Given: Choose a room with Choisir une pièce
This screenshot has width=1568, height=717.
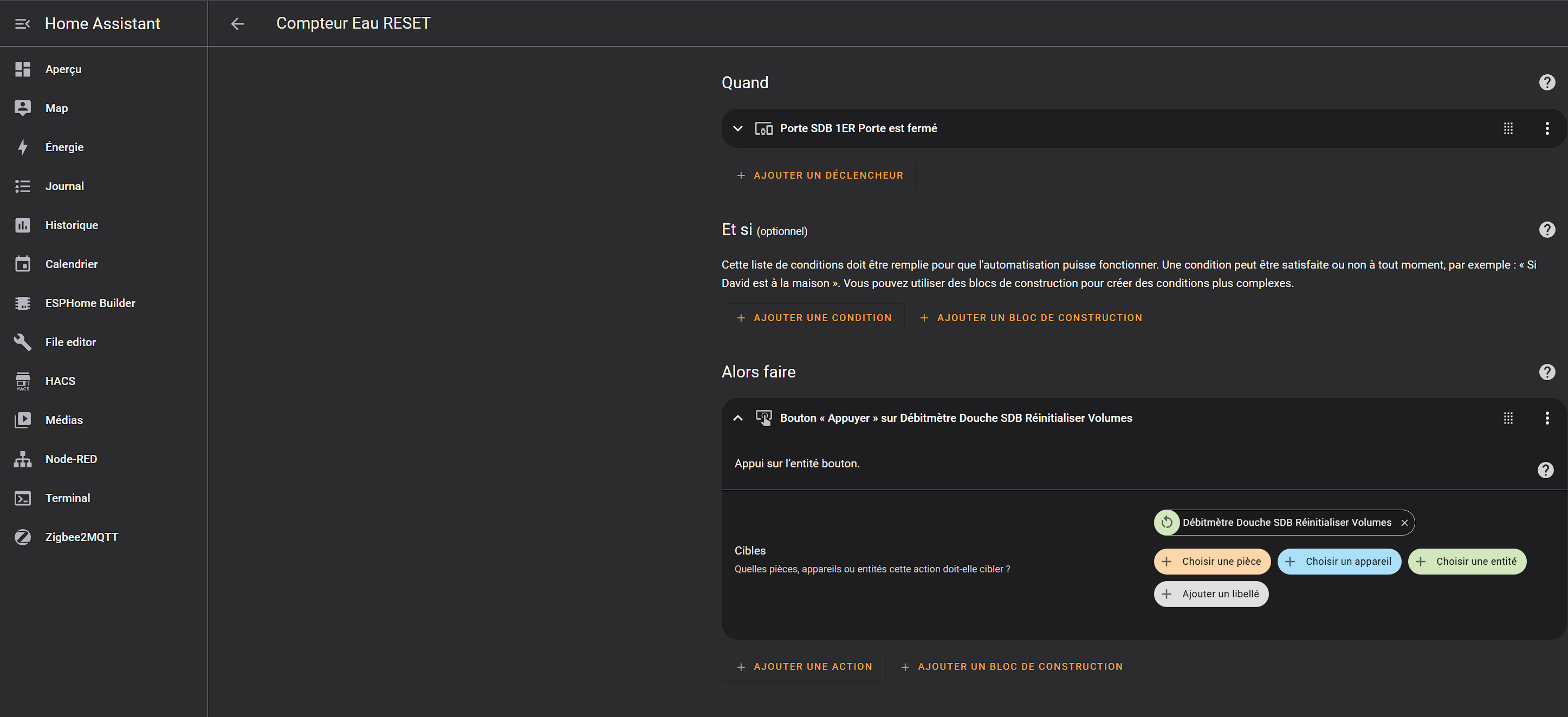Looking at the screenshot, I should click(x=1212, y=562).
